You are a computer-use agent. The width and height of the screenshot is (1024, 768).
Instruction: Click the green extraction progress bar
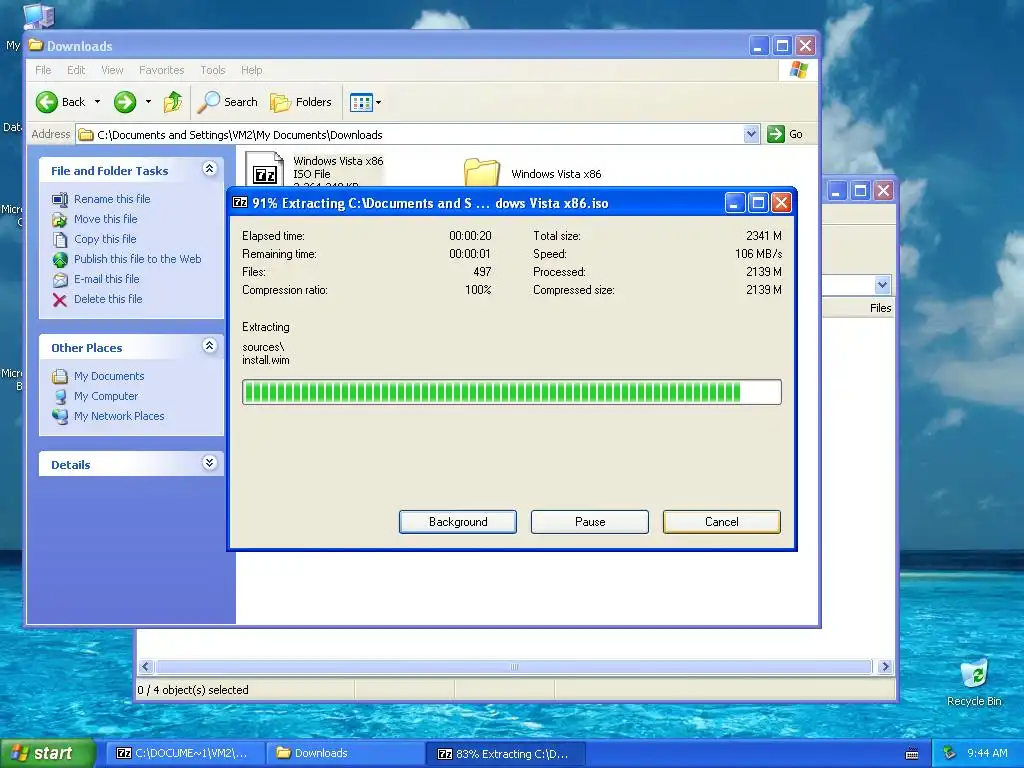(x=511, y=392)
